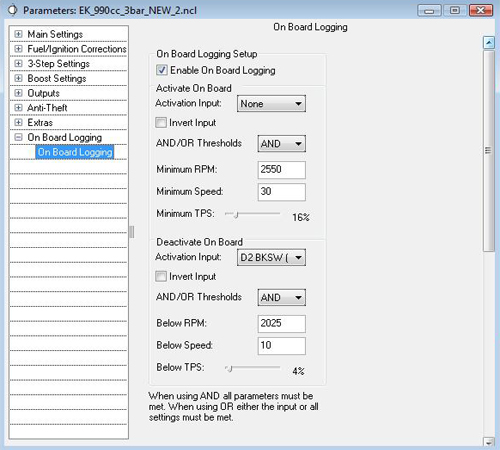Select the highlighted On Board Logging tree item
This screenshot has height=450, width=500.
tap(75, 152)
